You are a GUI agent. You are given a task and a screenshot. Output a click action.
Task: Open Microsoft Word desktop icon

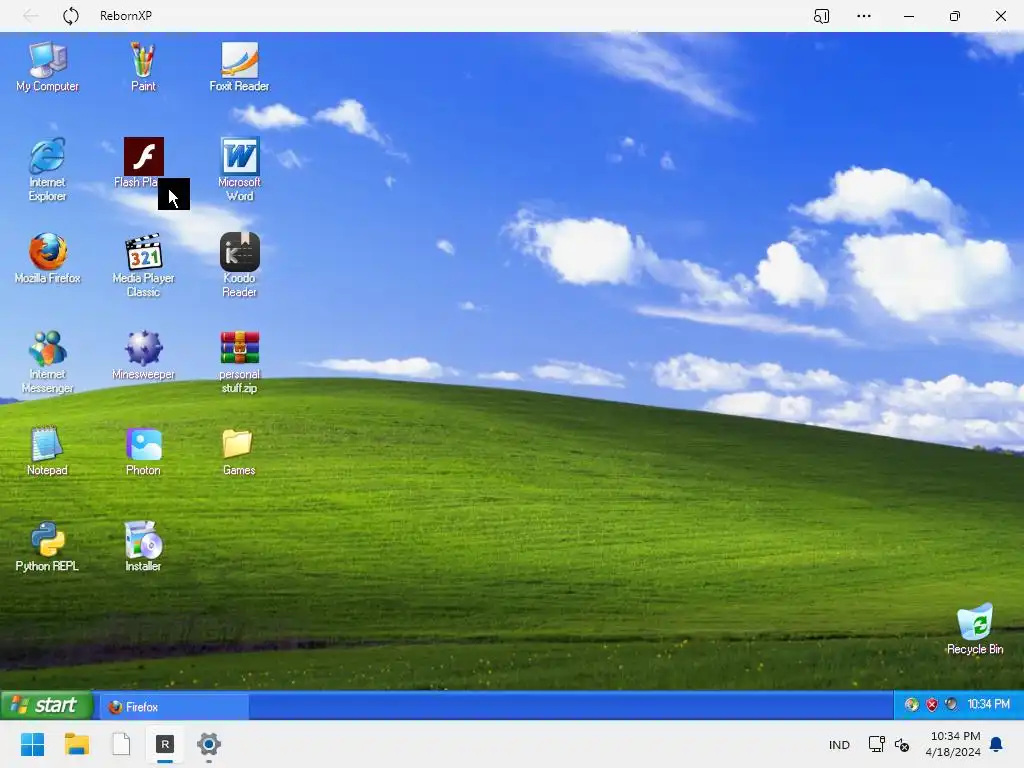tap(240, 169)
